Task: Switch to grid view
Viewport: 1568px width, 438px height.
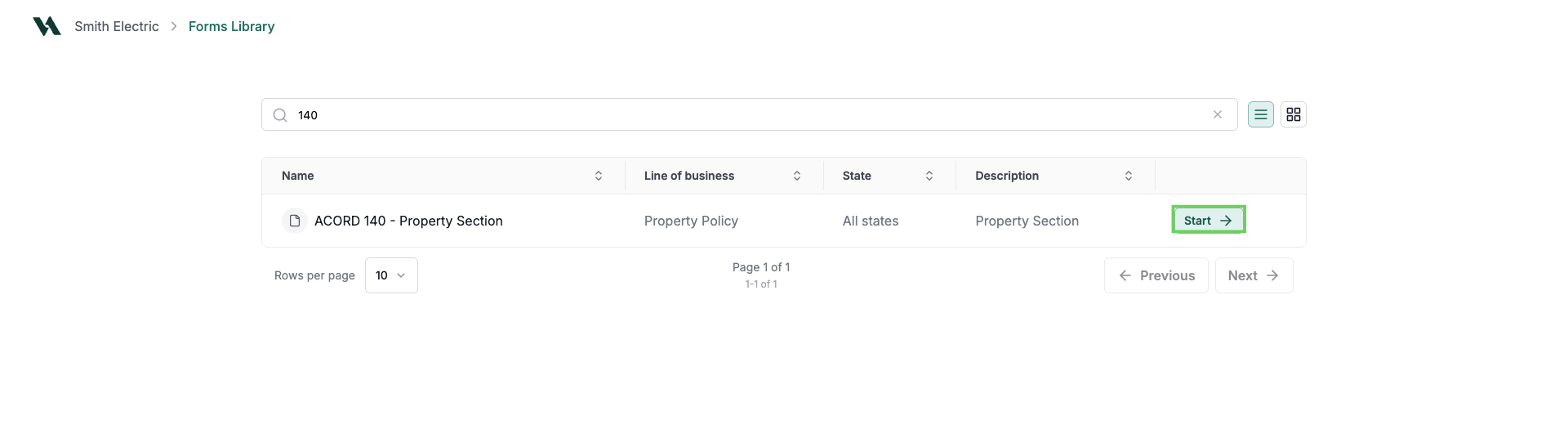Action: pyautogui.click(x=1294, y=114)
